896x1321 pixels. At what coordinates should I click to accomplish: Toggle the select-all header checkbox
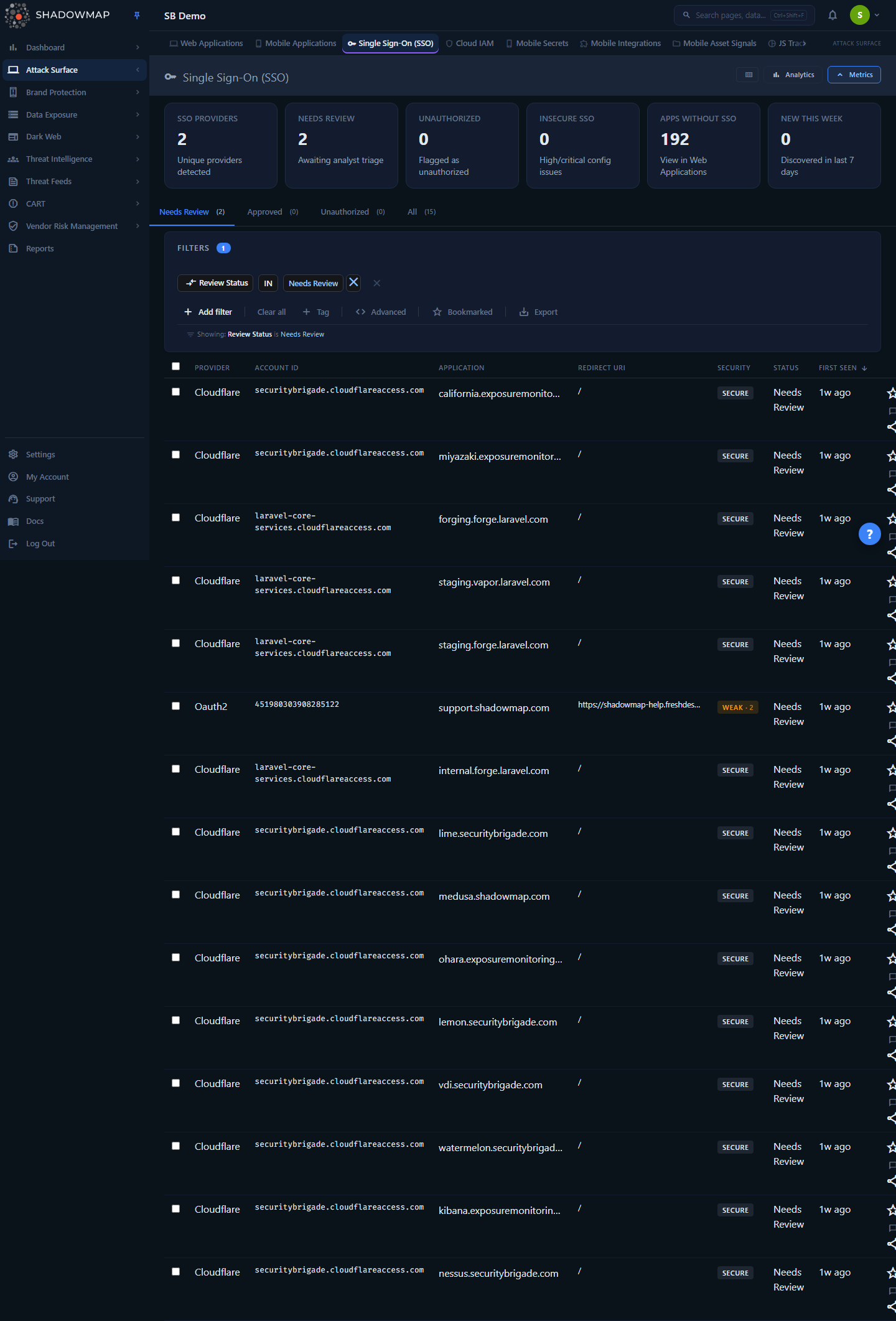point(175,366)
